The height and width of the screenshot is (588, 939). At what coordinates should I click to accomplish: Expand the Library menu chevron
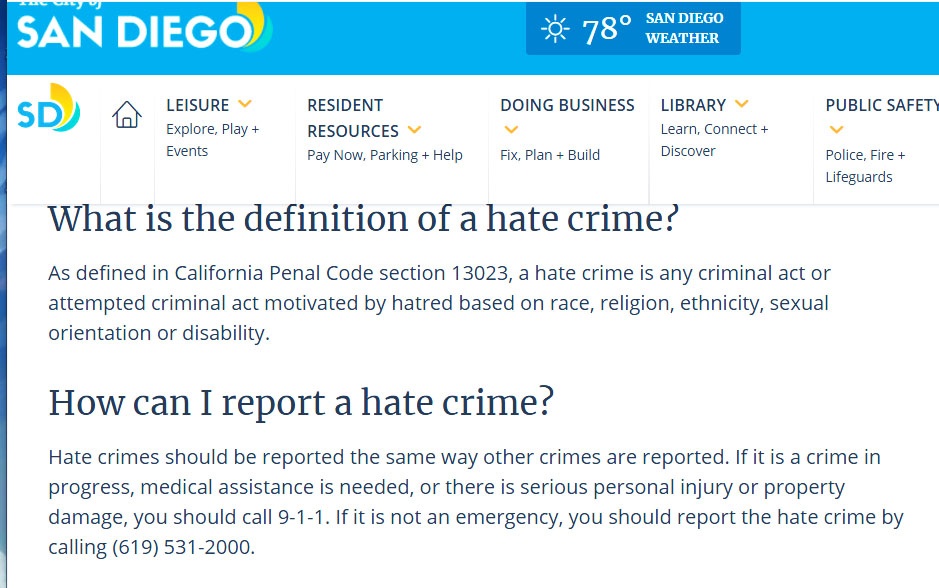point(741,104)
